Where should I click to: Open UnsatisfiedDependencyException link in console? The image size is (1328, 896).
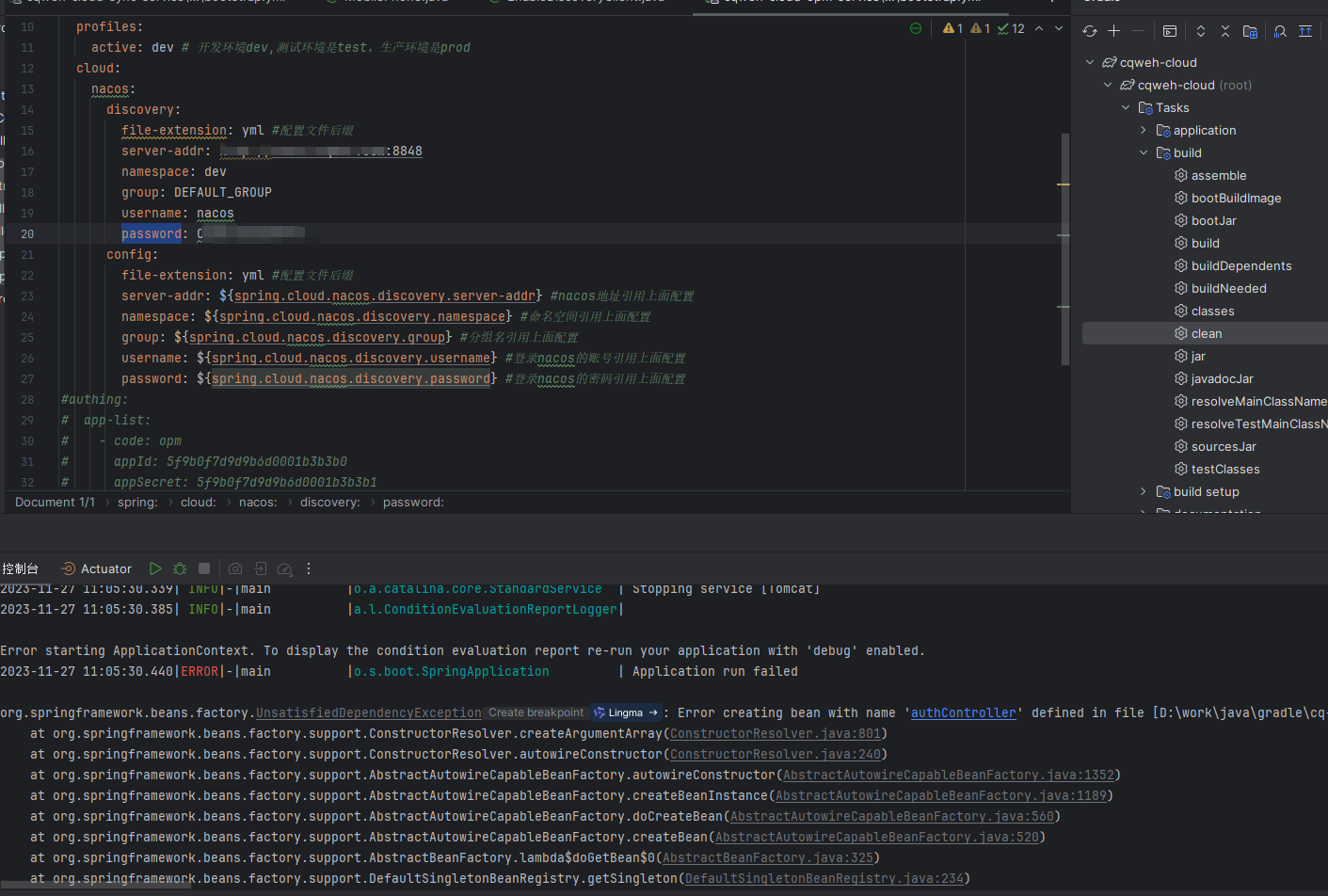pyautogui.click(x=369, y=712)
